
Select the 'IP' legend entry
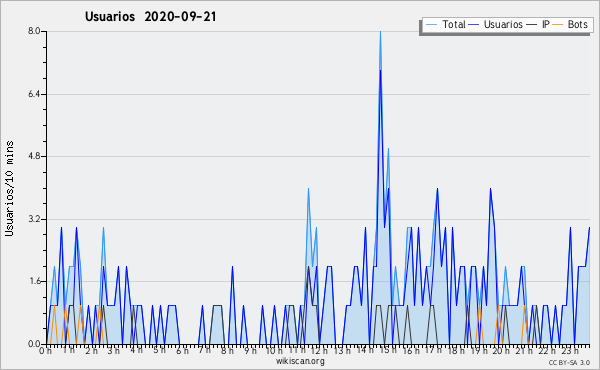pos(546,24)
